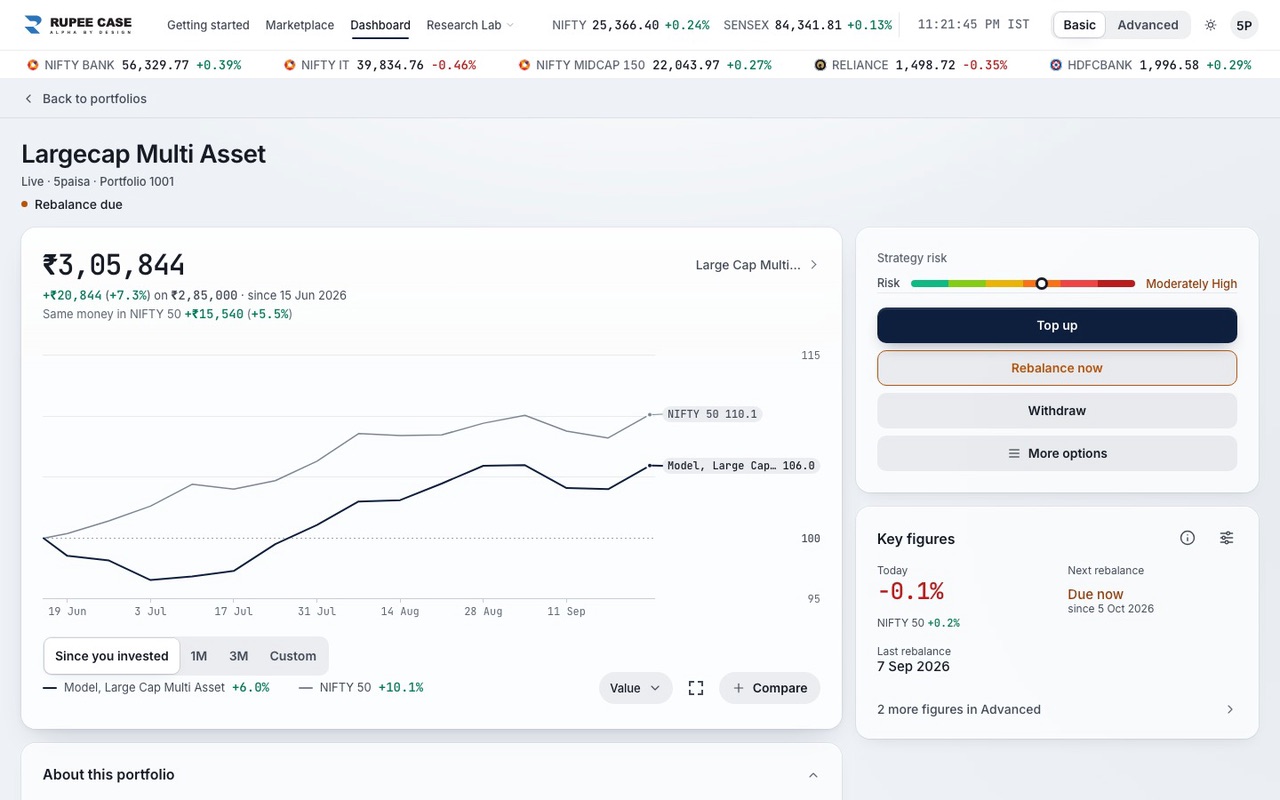Screen dimensions: 1280x800
Task: Open the Research Lab dropdown
Action: tap(470, 25)
